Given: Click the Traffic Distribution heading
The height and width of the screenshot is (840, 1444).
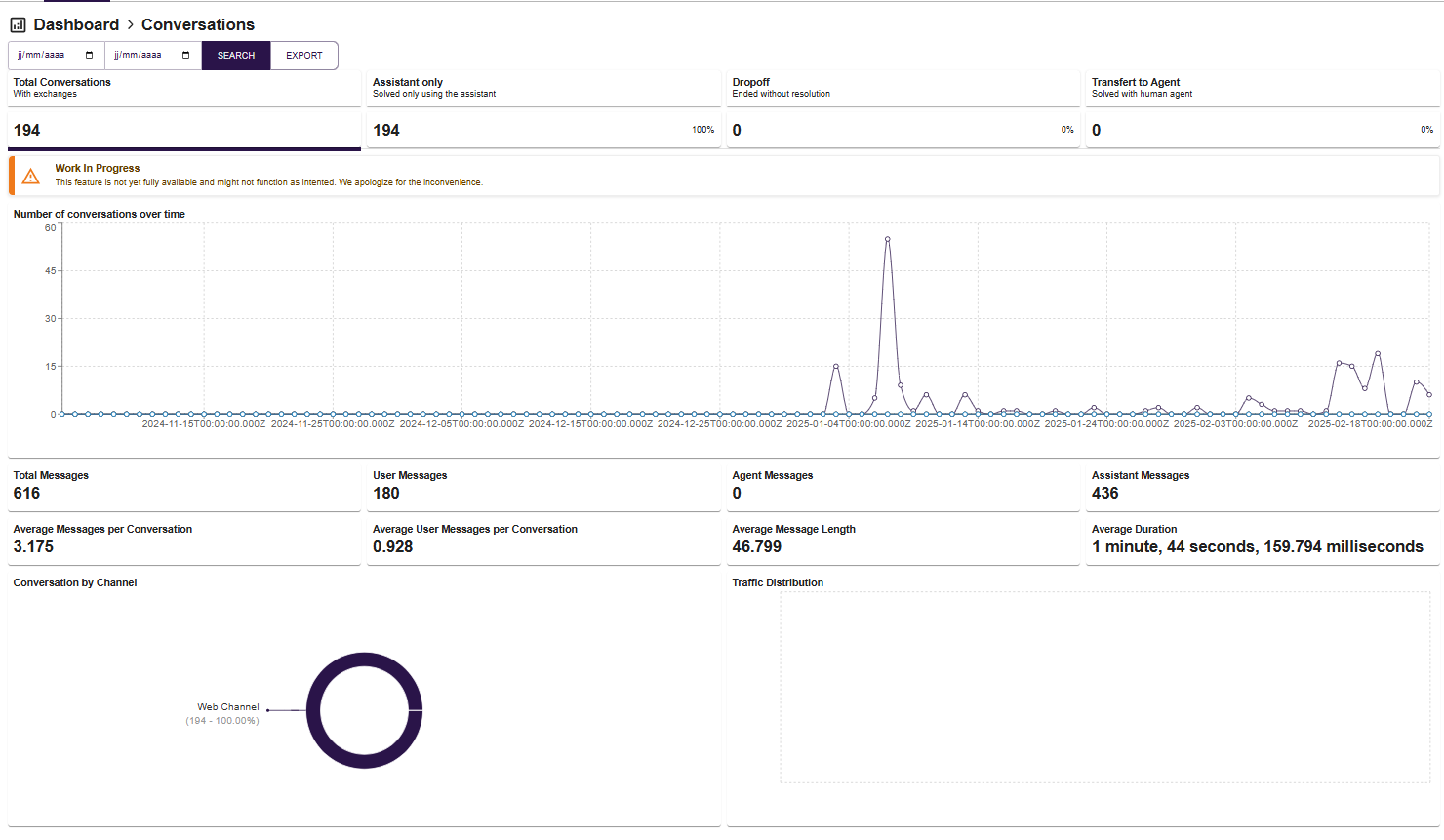Looking at the screenshot, I should 778,582.
